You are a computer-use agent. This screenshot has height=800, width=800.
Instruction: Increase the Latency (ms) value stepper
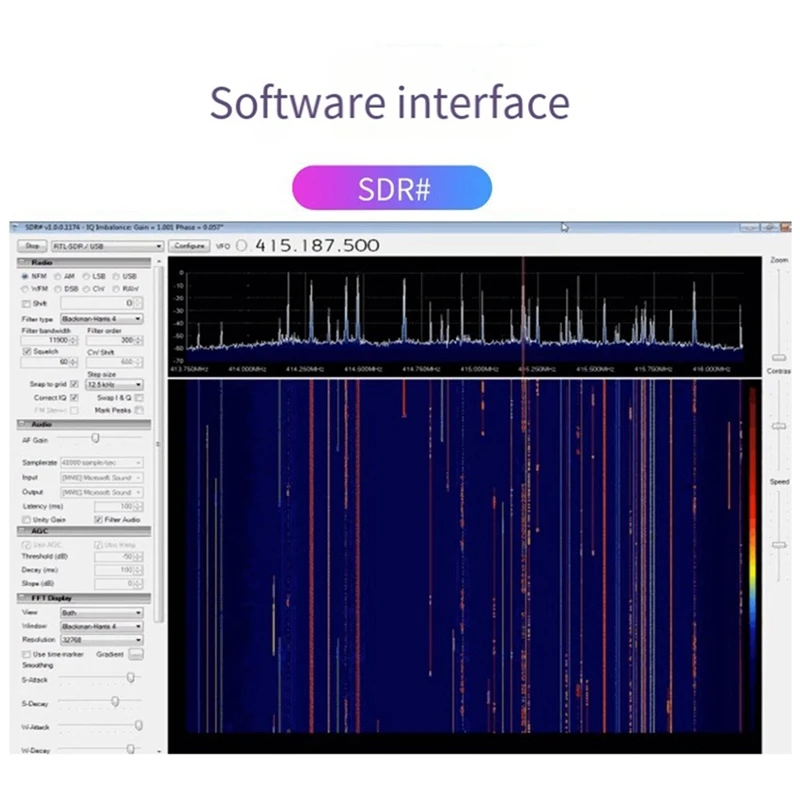point(137,505)
